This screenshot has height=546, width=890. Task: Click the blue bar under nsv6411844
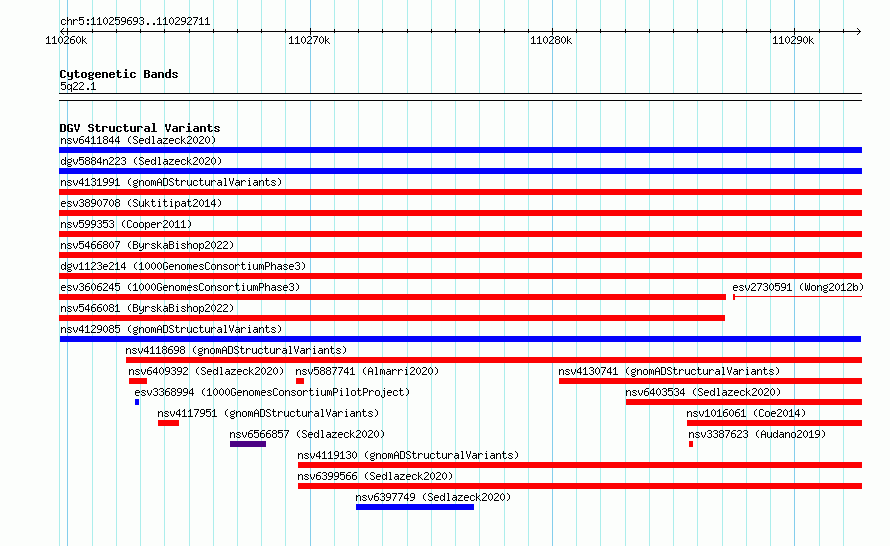[460, 150]
